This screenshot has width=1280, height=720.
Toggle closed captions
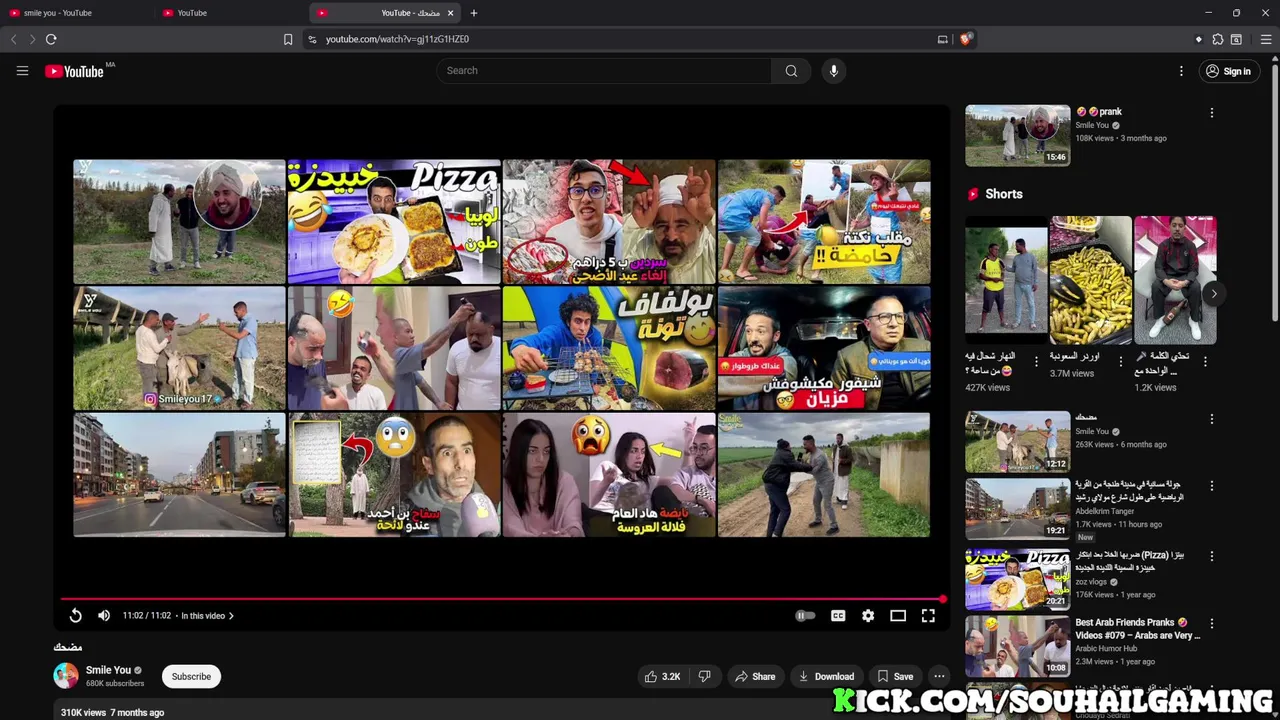838,616
